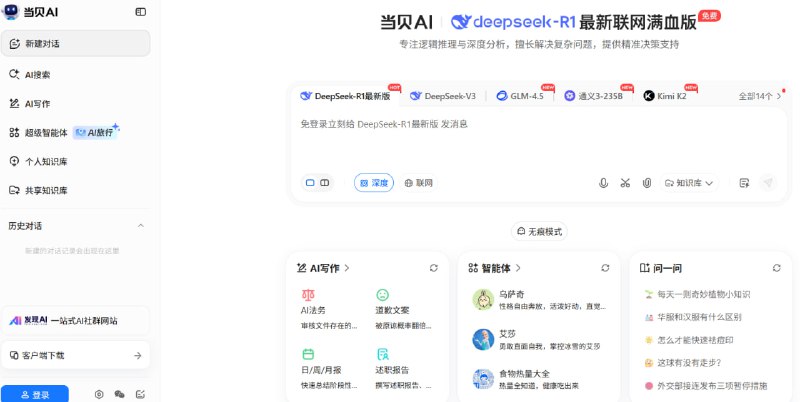Refresh the AI写作 card
800x402 pixels.
pyautogui.click(x=434, y=268)
